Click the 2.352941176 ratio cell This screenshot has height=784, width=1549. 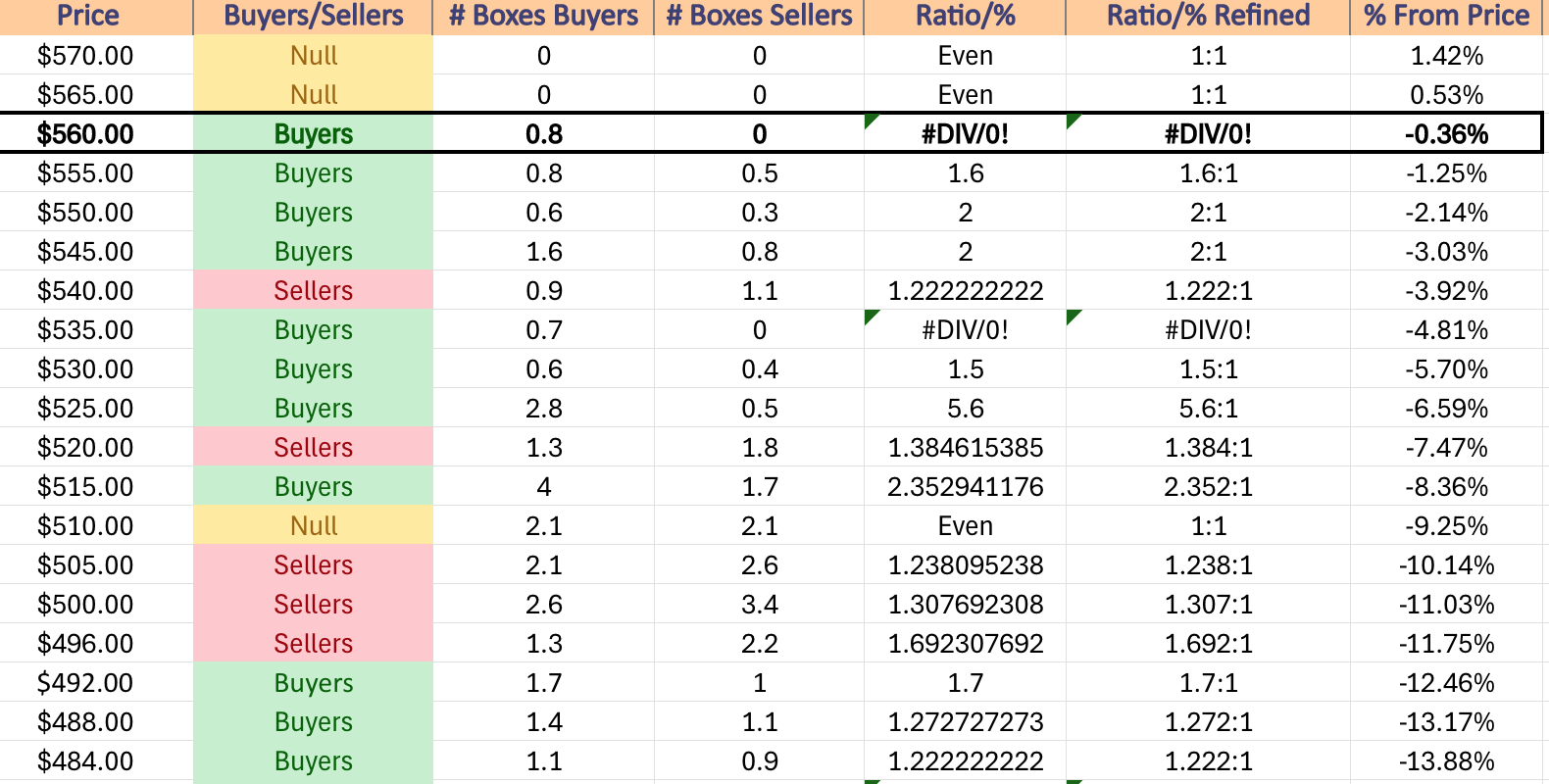click(965, 486)
